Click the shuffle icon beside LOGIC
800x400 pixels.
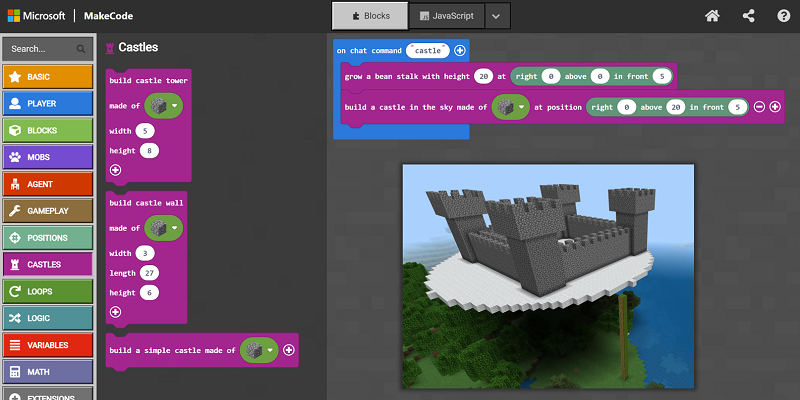pos(15,318)
